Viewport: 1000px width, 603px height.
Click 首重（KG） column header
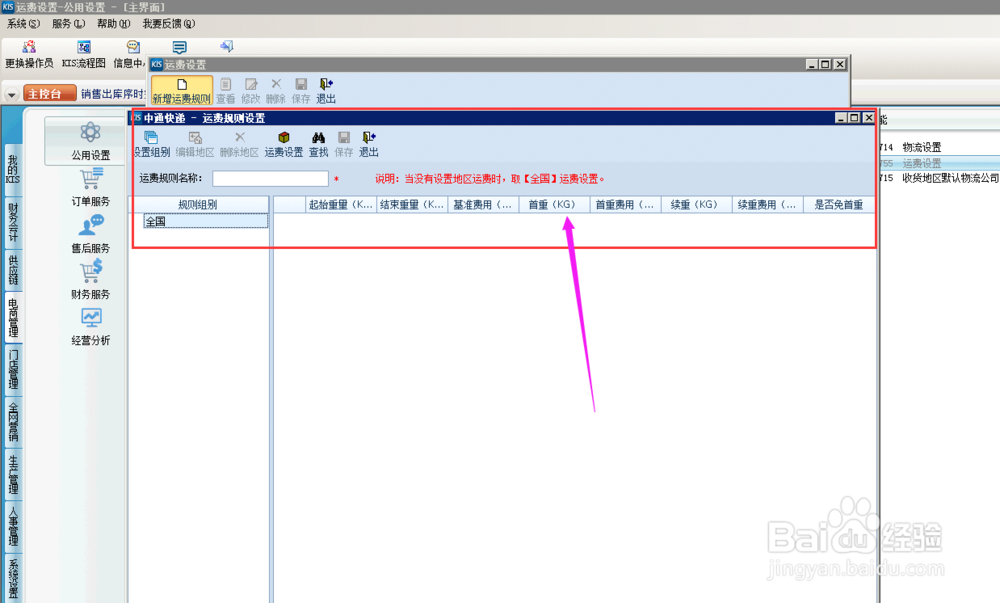point(554,205)
